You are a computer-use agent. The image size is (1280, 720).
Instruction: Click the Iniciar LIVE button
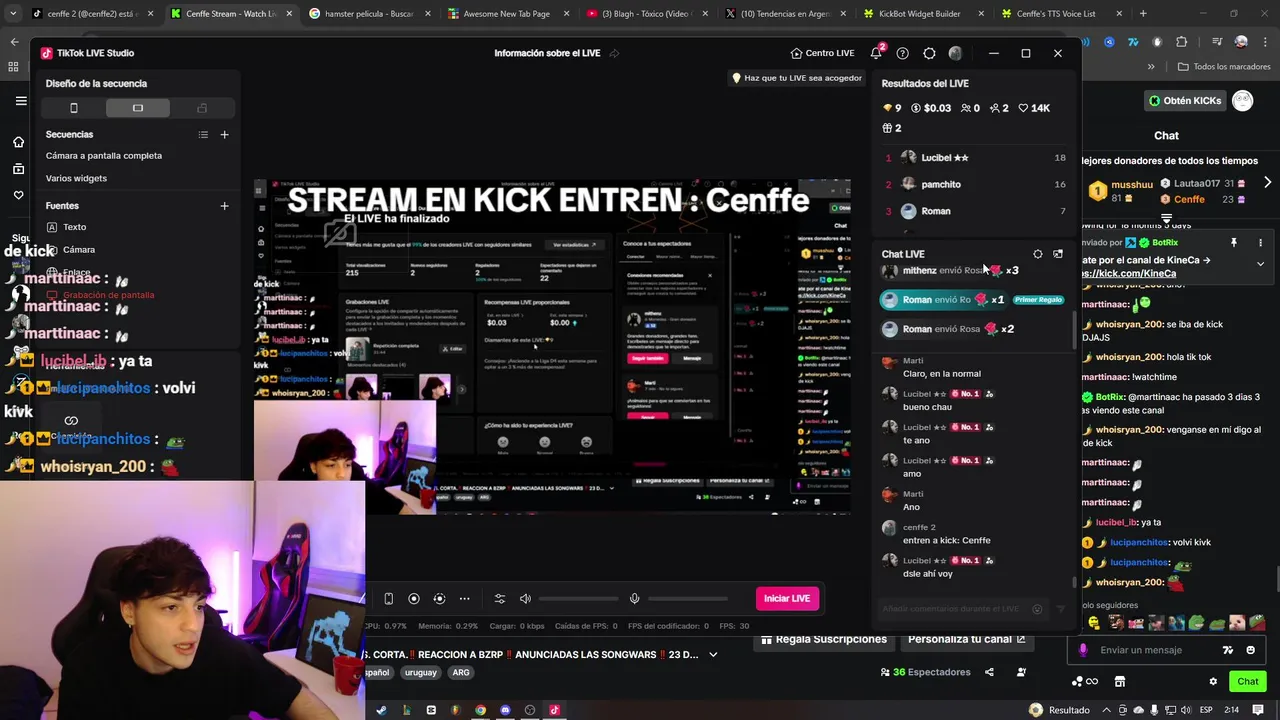pos(787,598)
